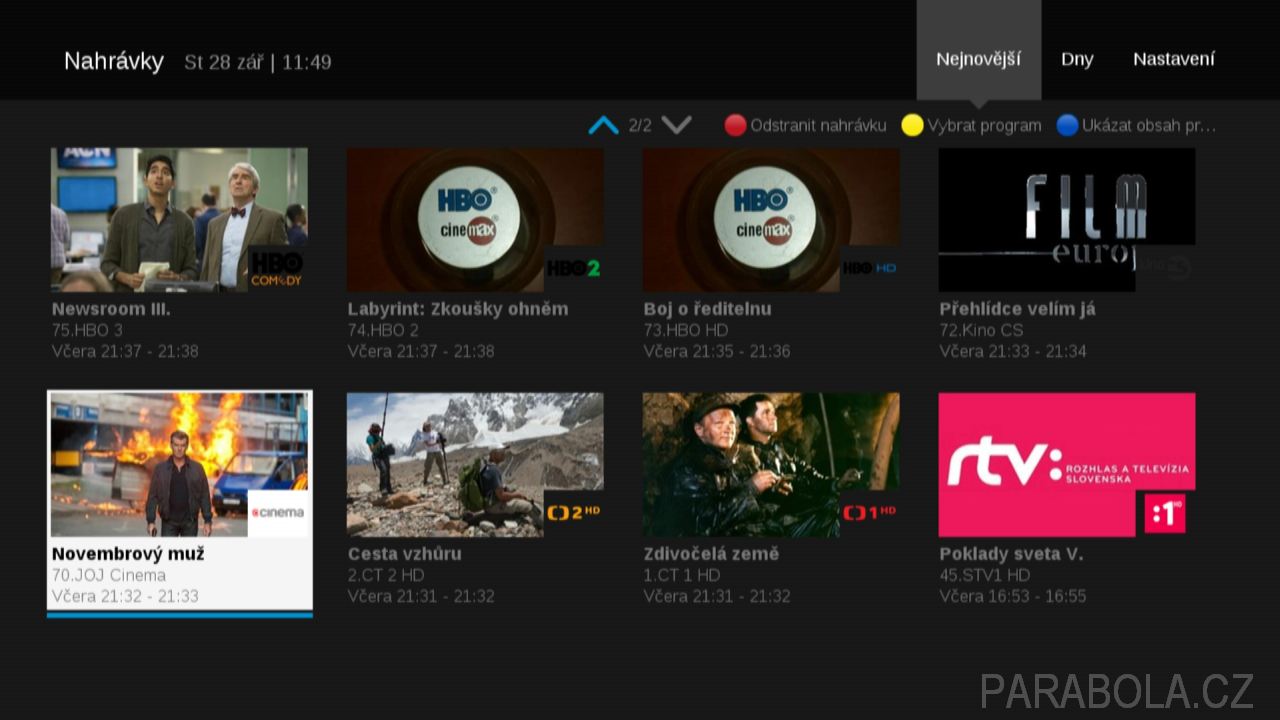Click time Včera 21:33 - 21:34
1280x720 pixels.
pos(1013,351)
